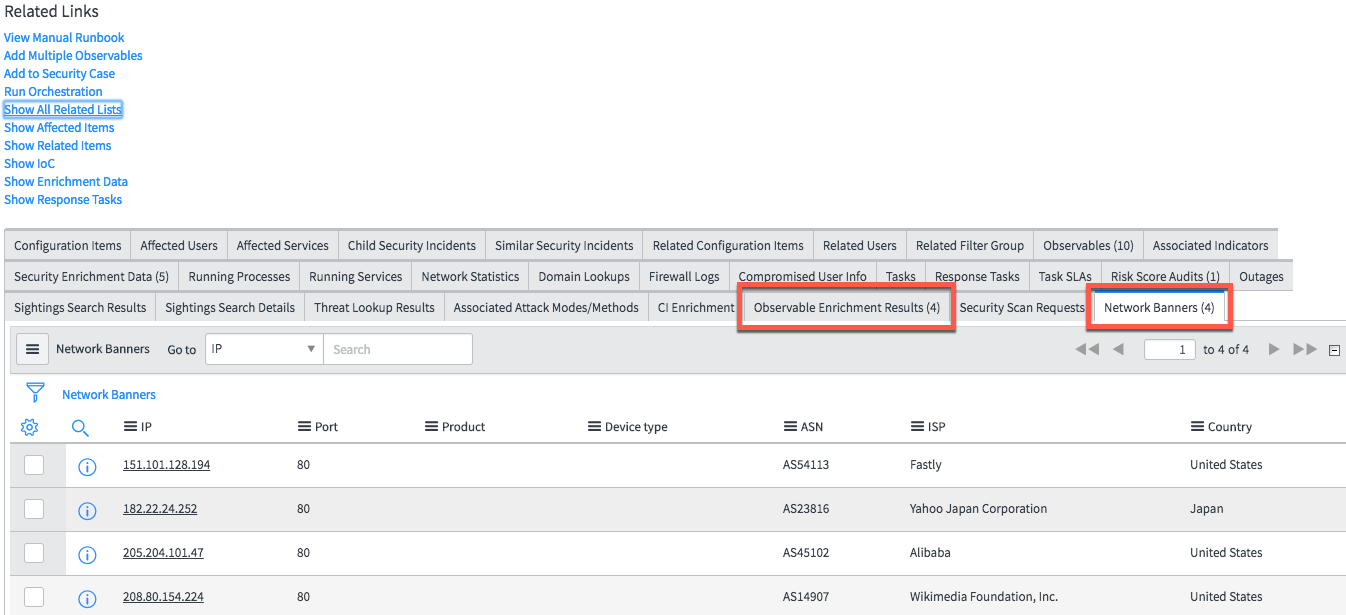
Task: Open ISP column options menu icon
Action: (x=917, y=426)
